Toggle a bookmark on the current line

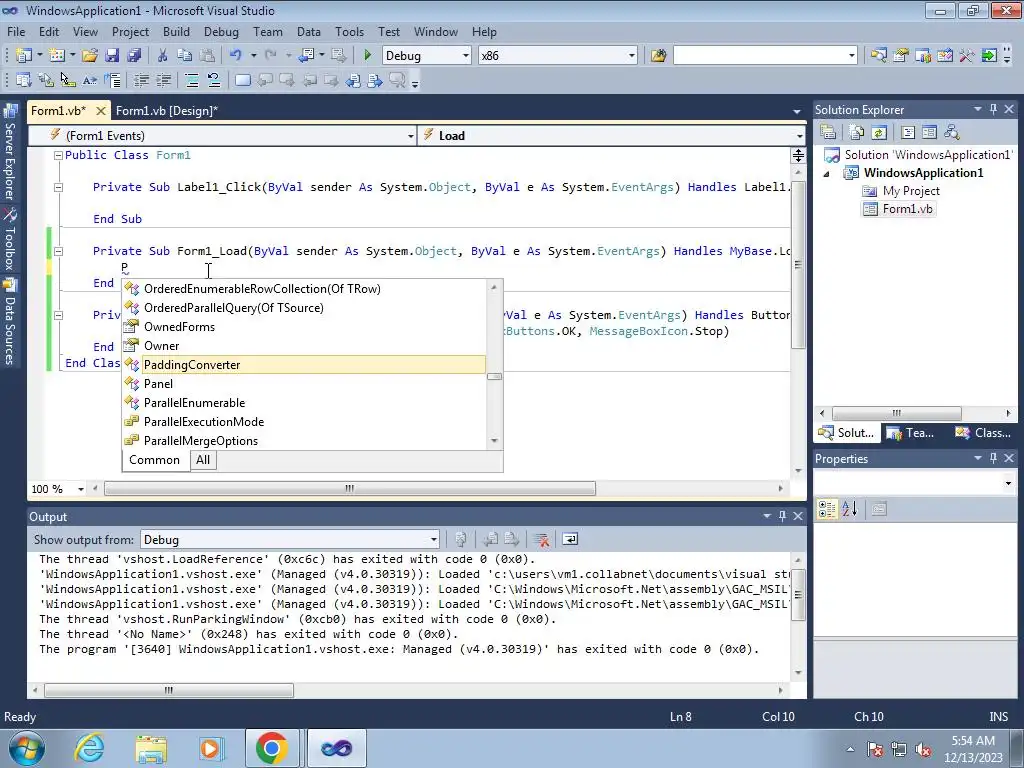click(x=242, y=80)
